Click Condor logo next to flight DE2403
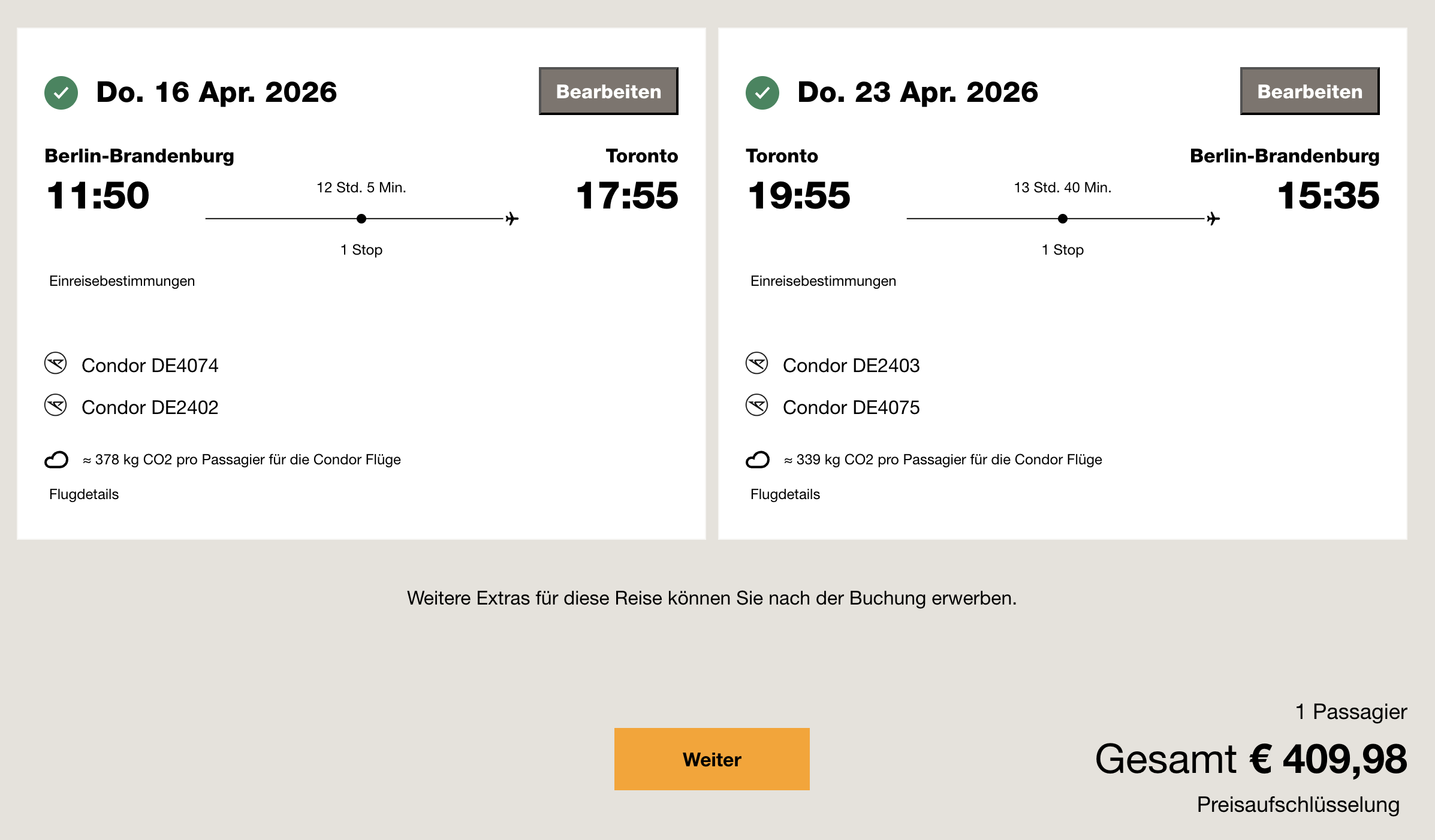The width and height of the screenshot is (1435, 840). point(756,364)
